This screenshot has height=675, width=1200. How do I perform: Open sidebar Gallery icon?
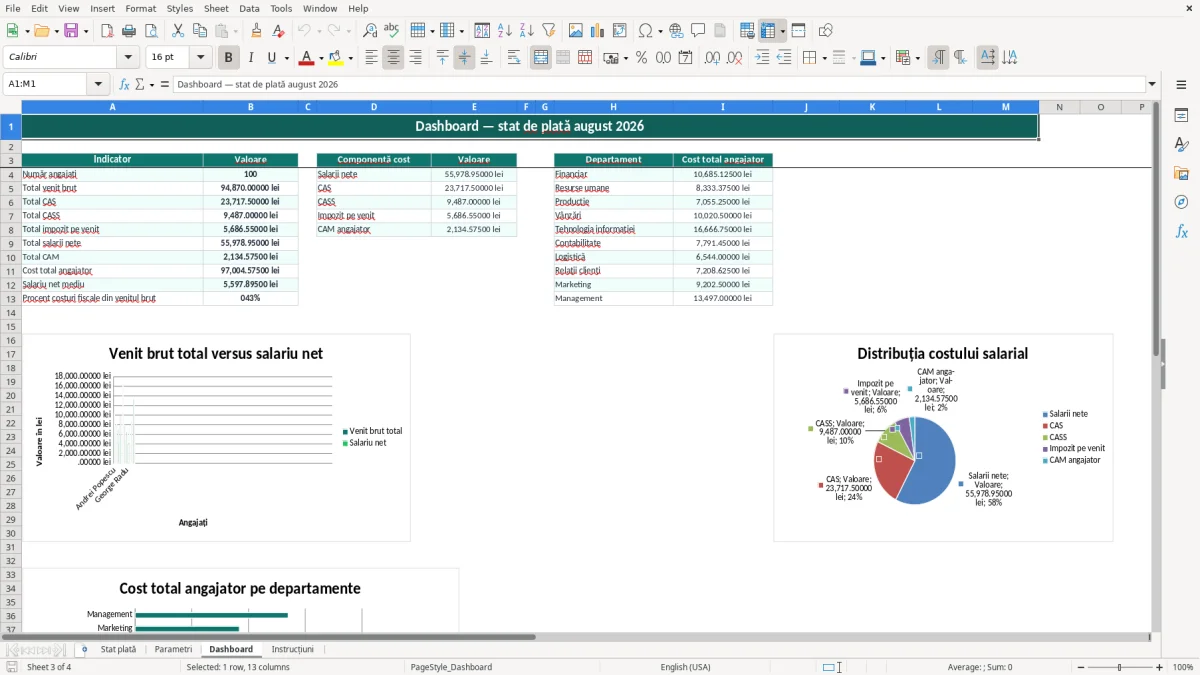point(1181,173)
